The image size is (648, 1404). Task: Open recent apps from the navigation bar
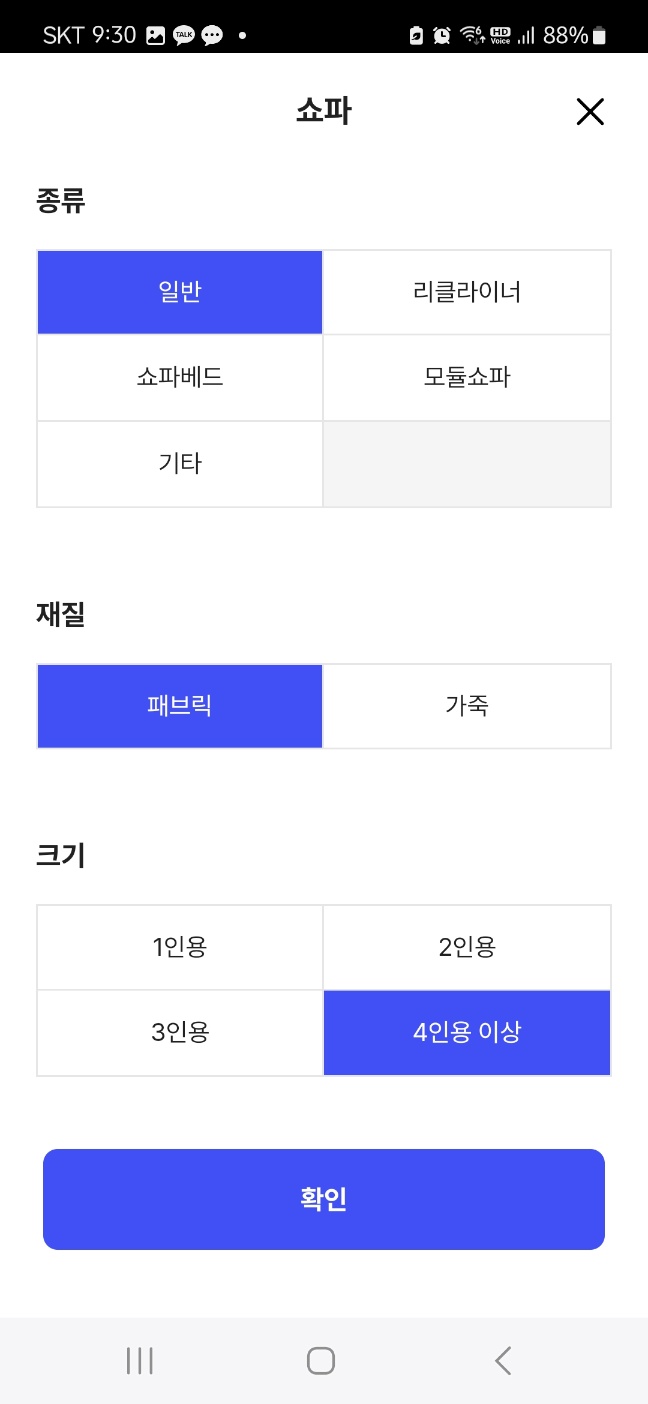[x=139, y=1360]
